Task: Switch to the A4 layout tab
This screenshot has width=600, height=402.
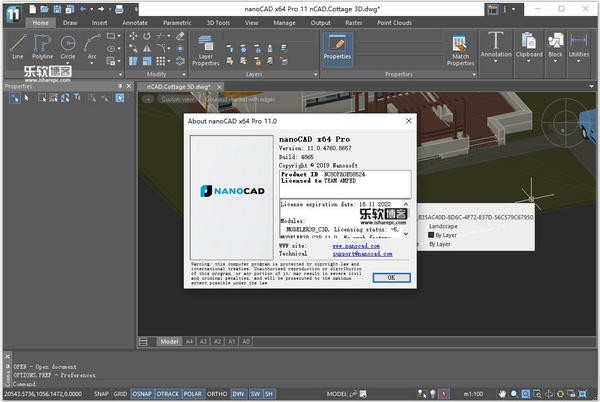Action: (188, 341)
